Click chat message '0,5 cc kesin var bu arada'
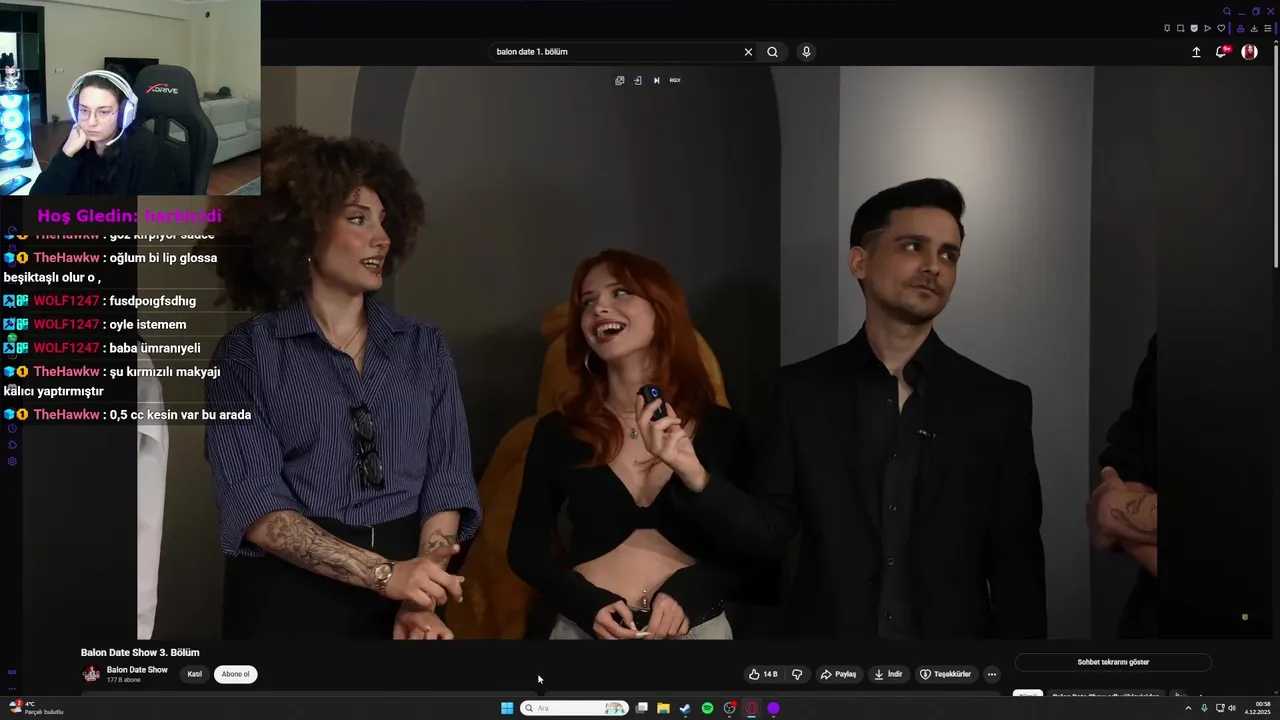This screenshot has width=1280, height=720. 180,415
